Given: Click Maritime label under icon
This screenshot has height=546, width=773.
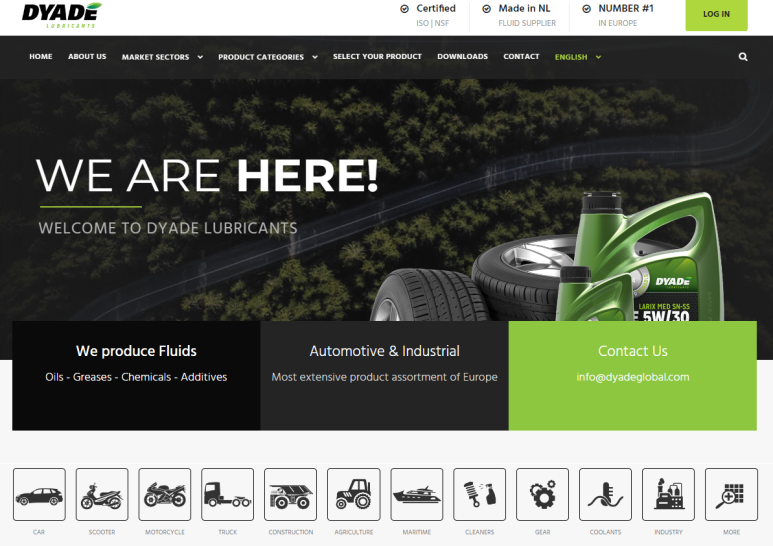Looking at the screenshot, I should click(x=417, y=532).
